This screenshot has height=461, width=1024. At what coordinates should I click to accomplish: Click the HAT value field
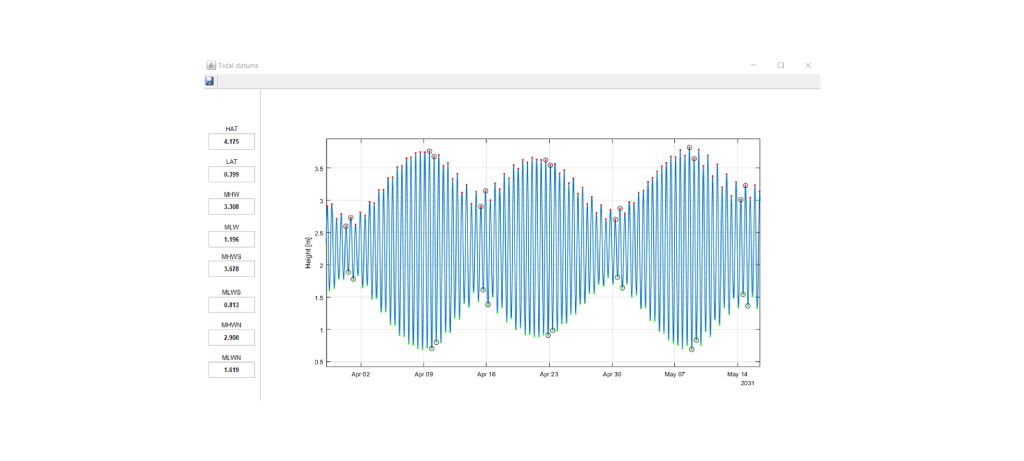coord(232,142)
